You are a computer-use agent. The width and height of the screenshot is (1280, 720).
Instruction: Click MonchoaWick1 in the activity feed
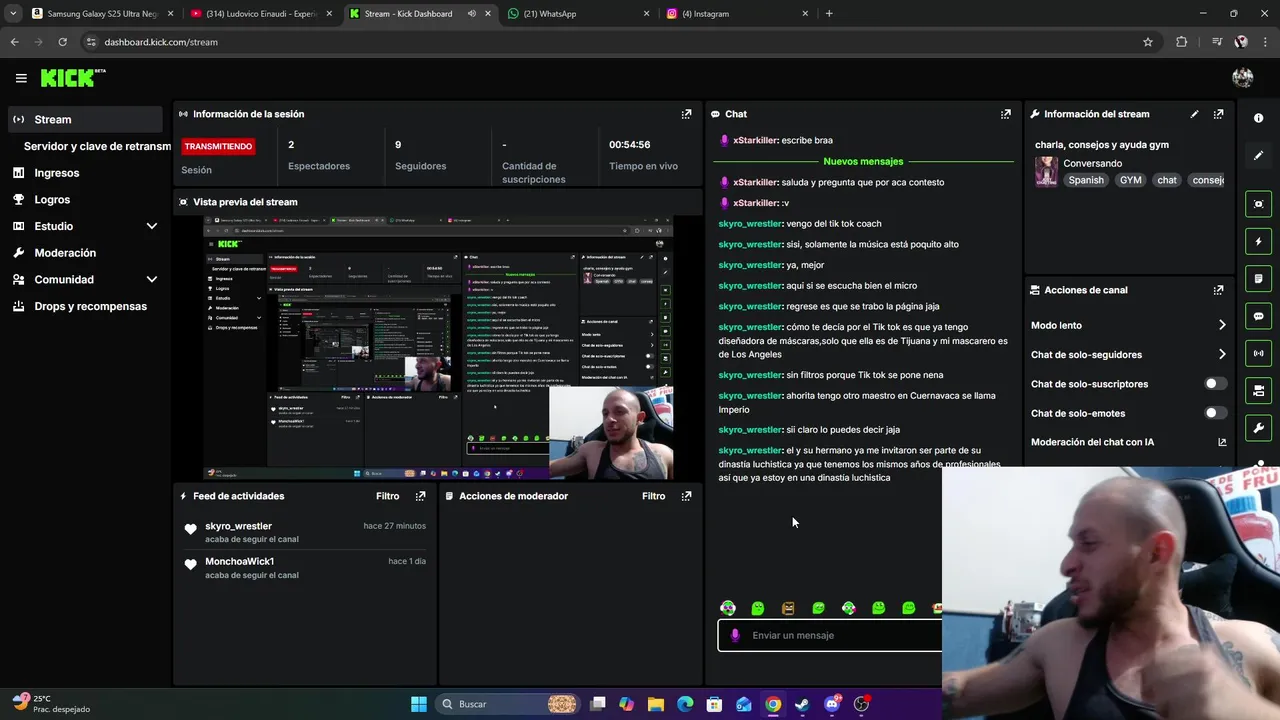[x=239, y=561]
